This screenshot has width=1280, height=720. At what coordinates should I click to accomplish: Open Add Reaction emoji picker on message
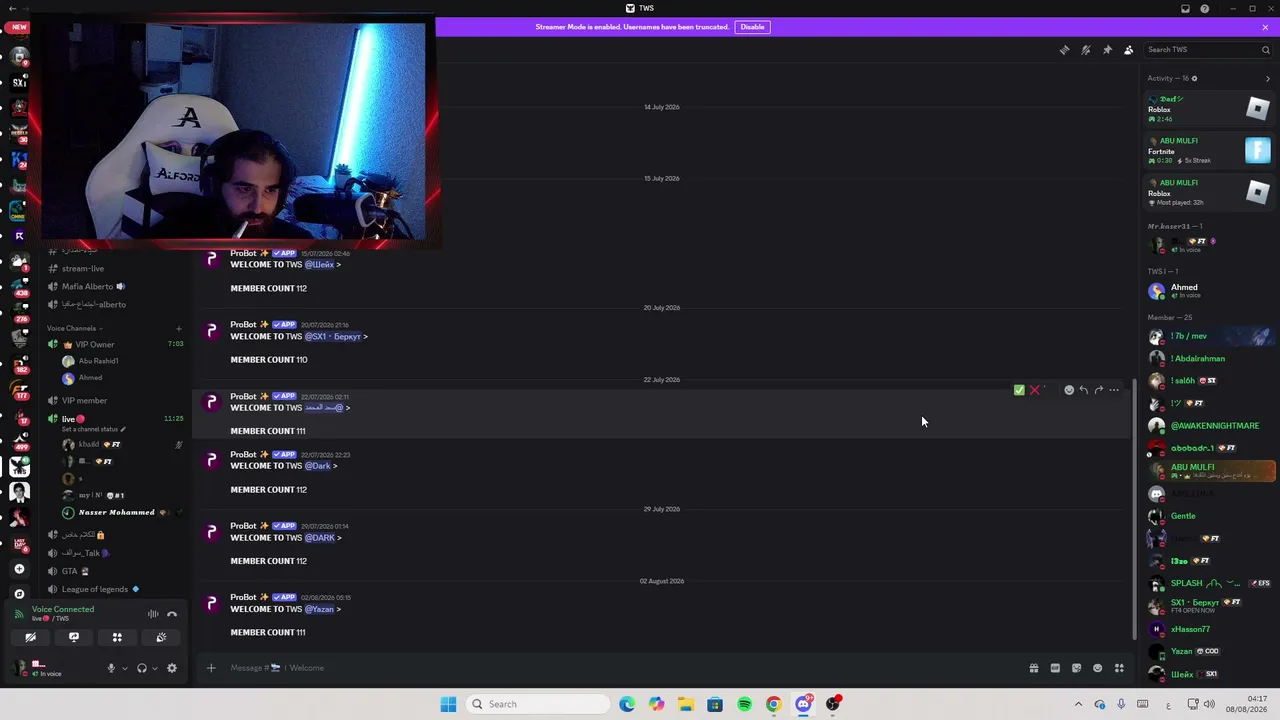tap(1069, 390)
